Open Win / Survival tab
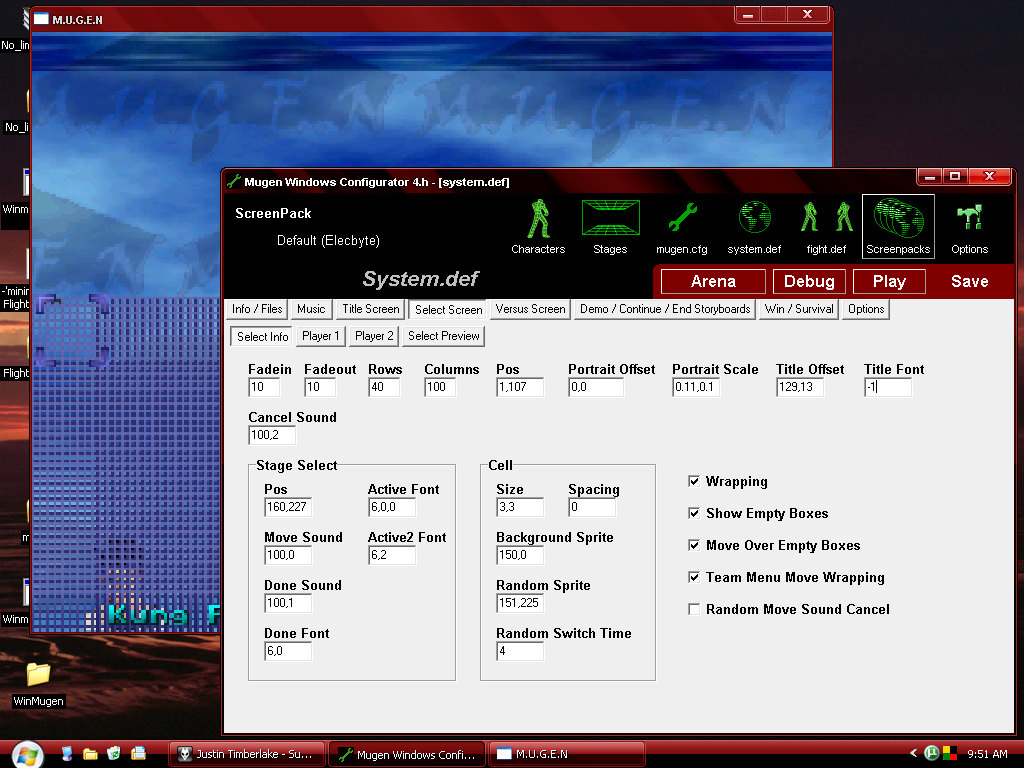This screenshot has width=1024, height=768. point(799,309)
